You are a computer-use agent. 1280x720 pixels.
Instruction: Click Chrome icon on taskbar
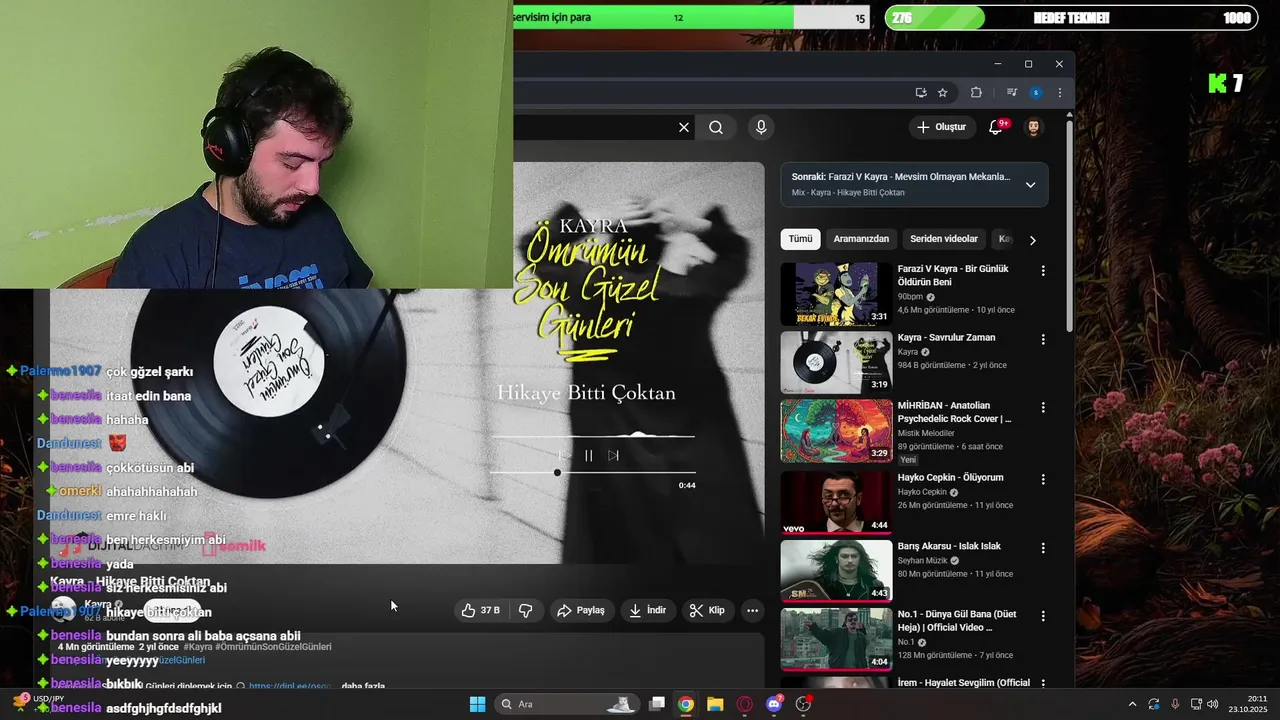686,704
